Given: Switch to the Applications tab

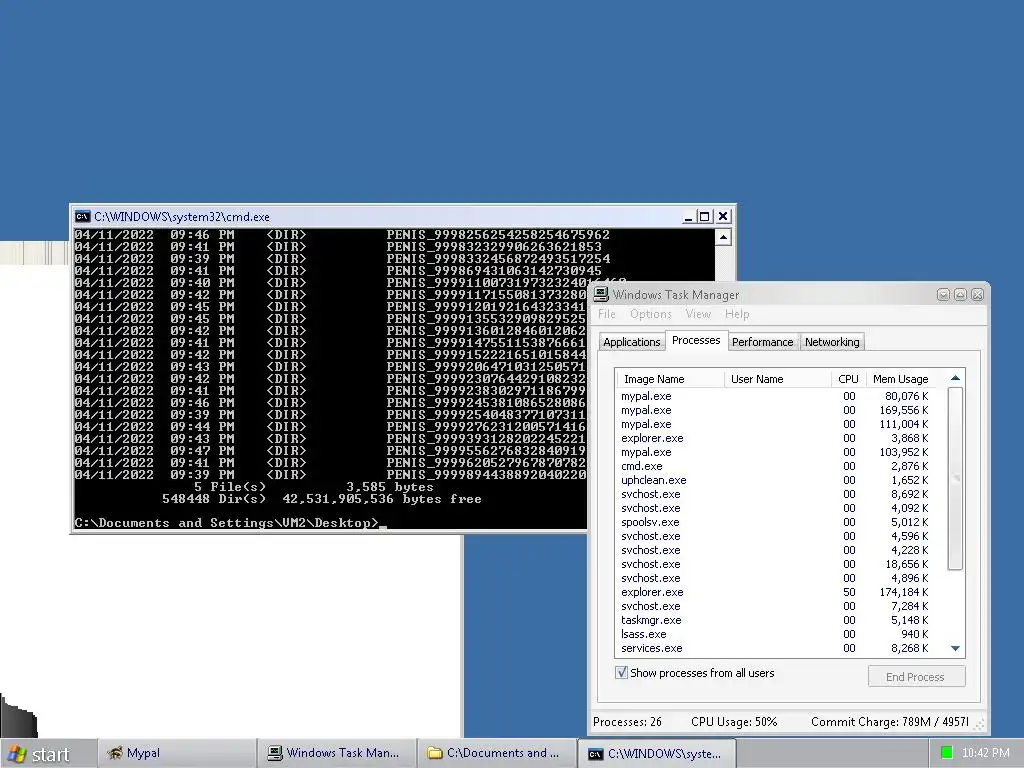Looking at the screenshot, I should [x=632, y=342].
